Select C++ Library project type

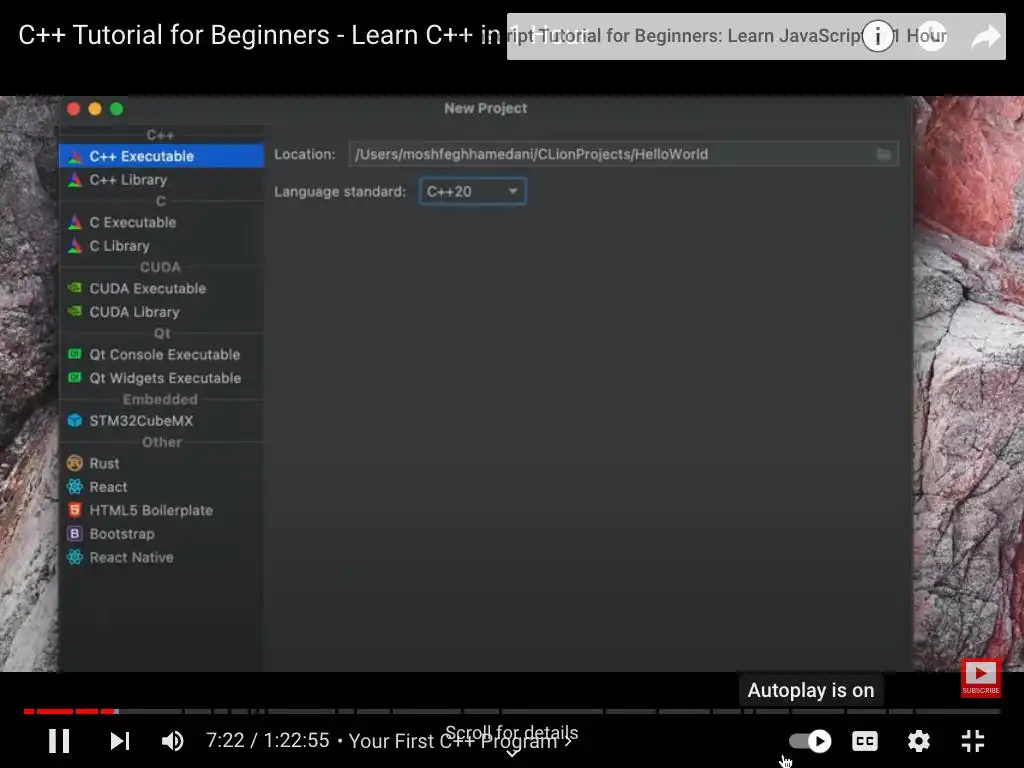pyautogui.click(x=161, y=180)
